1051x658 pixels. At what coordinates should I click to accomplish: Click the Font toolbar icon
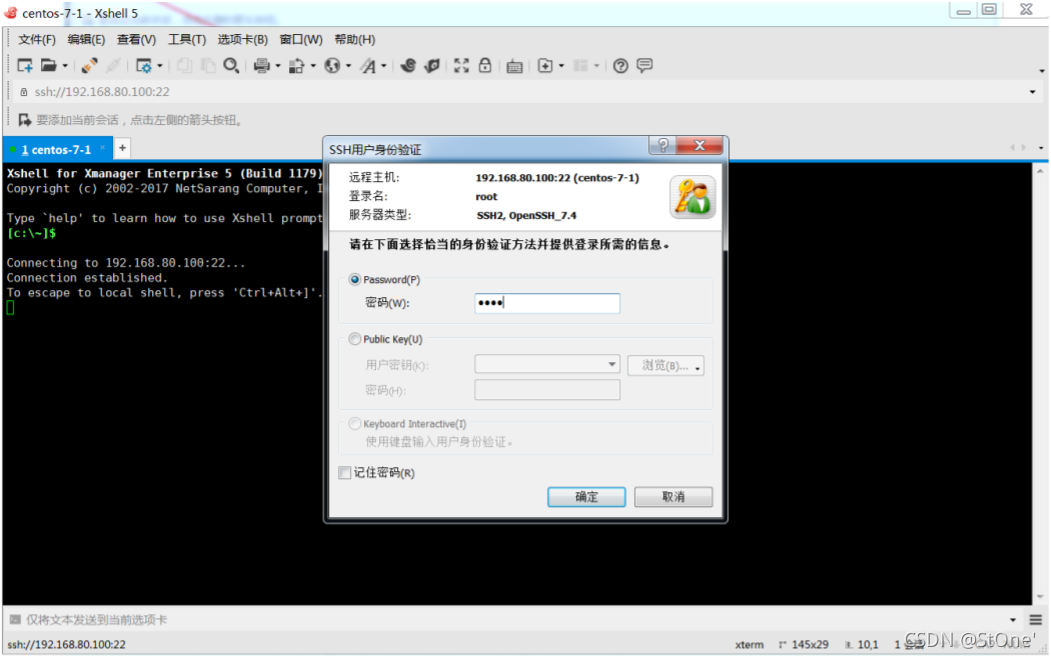point(368,65)
